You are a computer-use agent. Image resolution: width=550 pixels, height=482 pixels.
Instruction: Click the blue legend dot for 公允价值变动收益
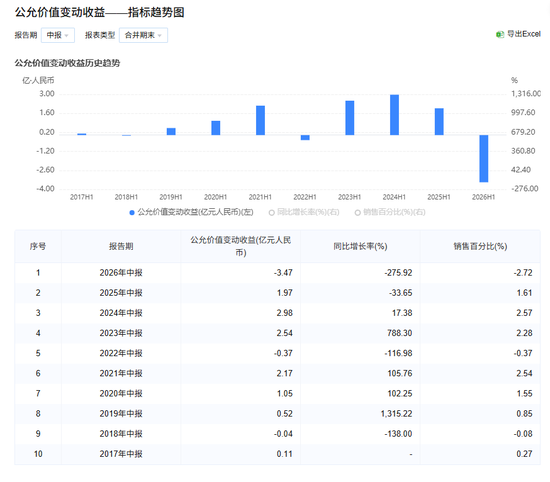coord(132,213)
